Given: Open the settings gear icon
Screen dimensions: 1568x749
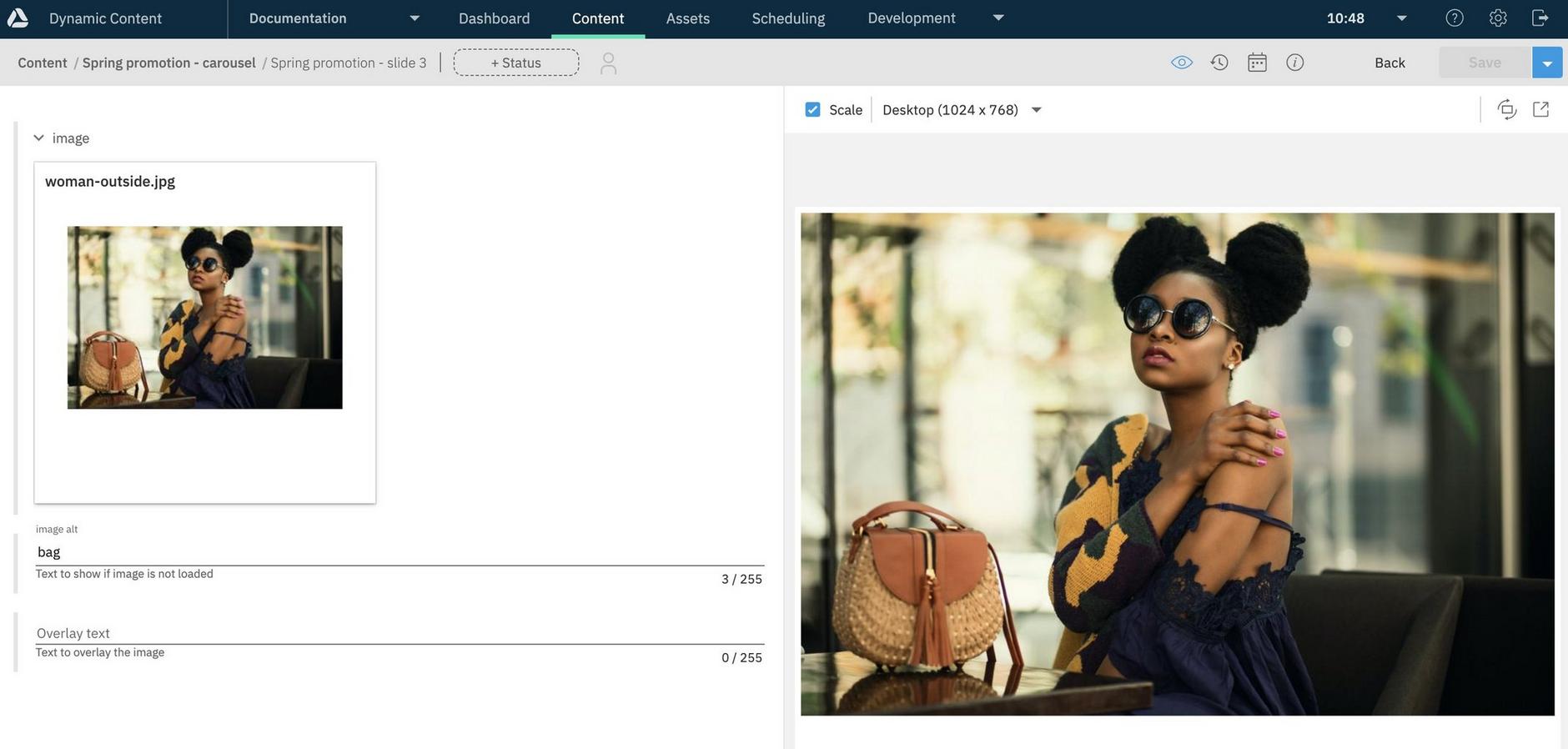Looking at the screenshot, I should pos(1498,18).
